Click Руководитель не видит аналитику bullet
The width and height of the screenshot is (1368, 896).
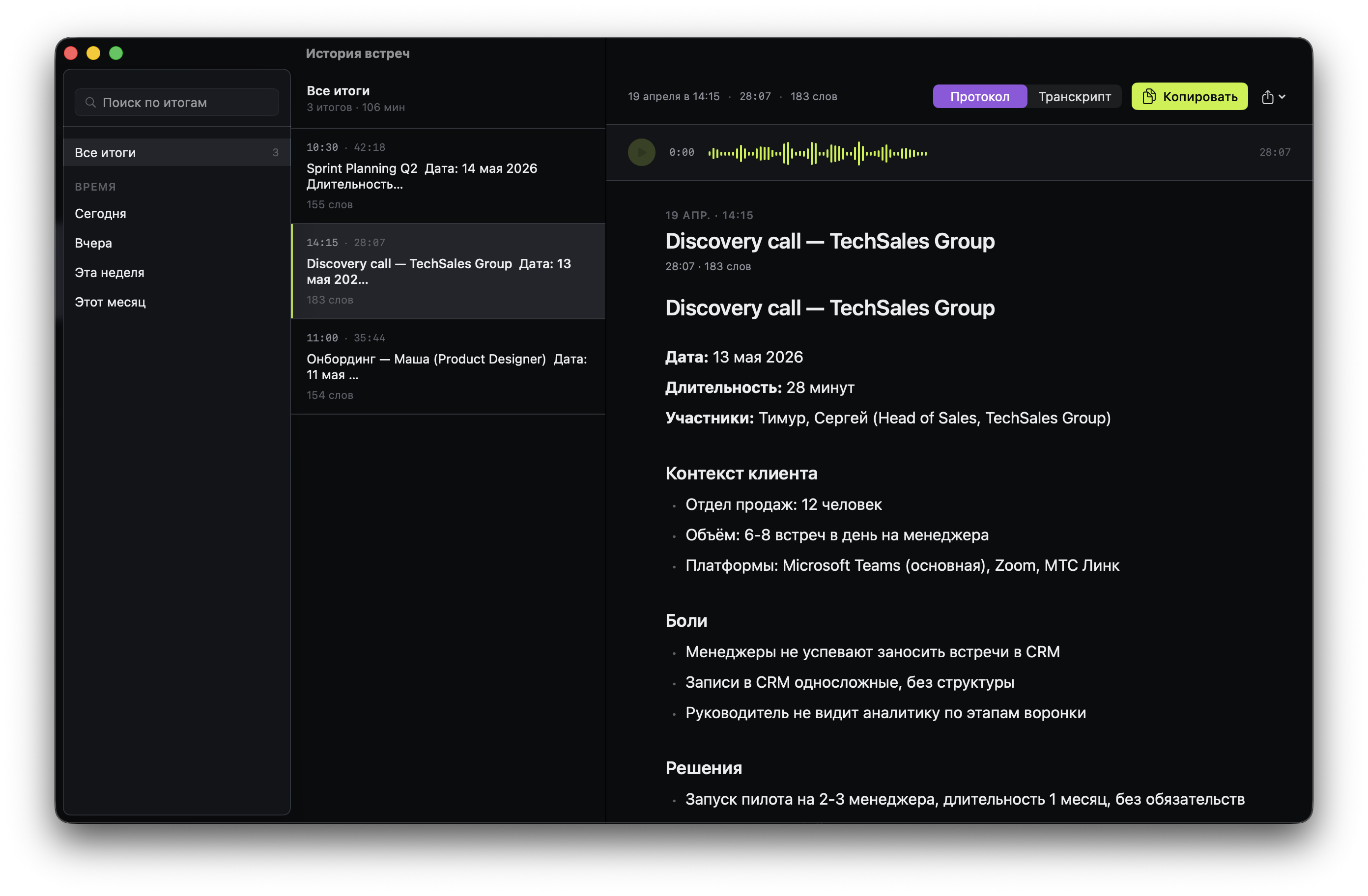[x=885, y=713]
